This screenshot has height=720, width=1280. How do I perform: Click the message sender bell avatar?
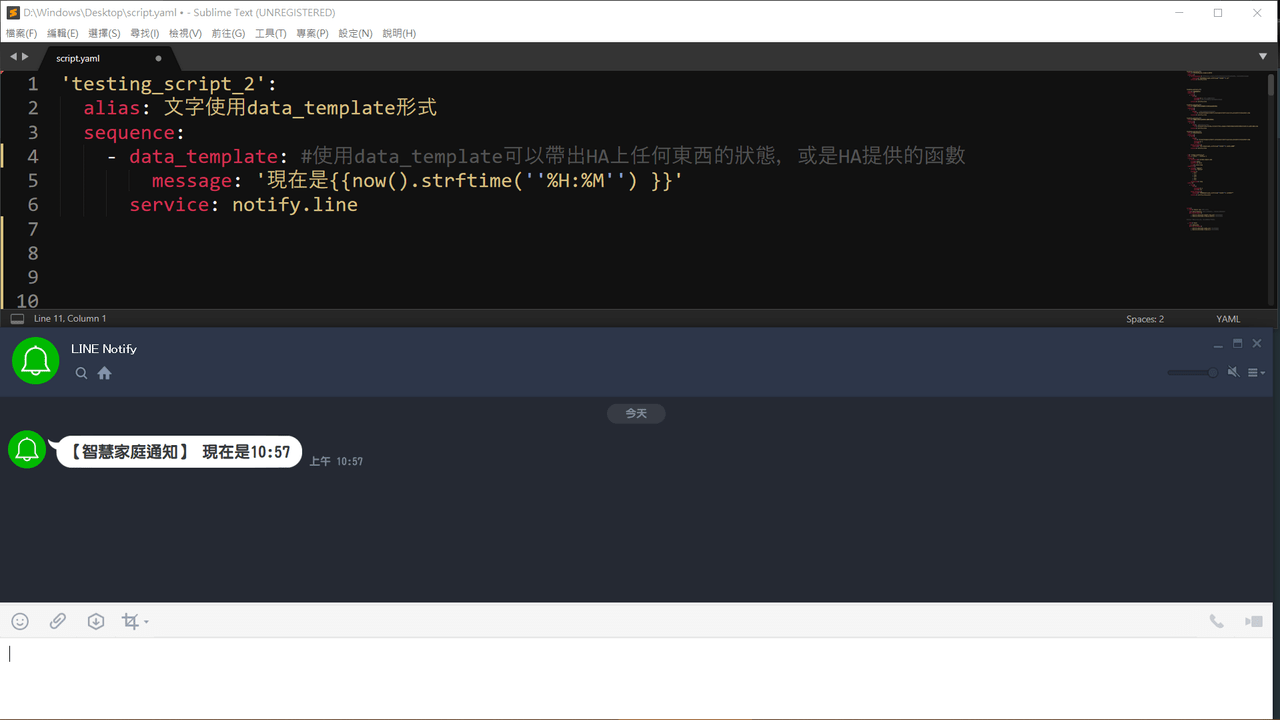27,450
